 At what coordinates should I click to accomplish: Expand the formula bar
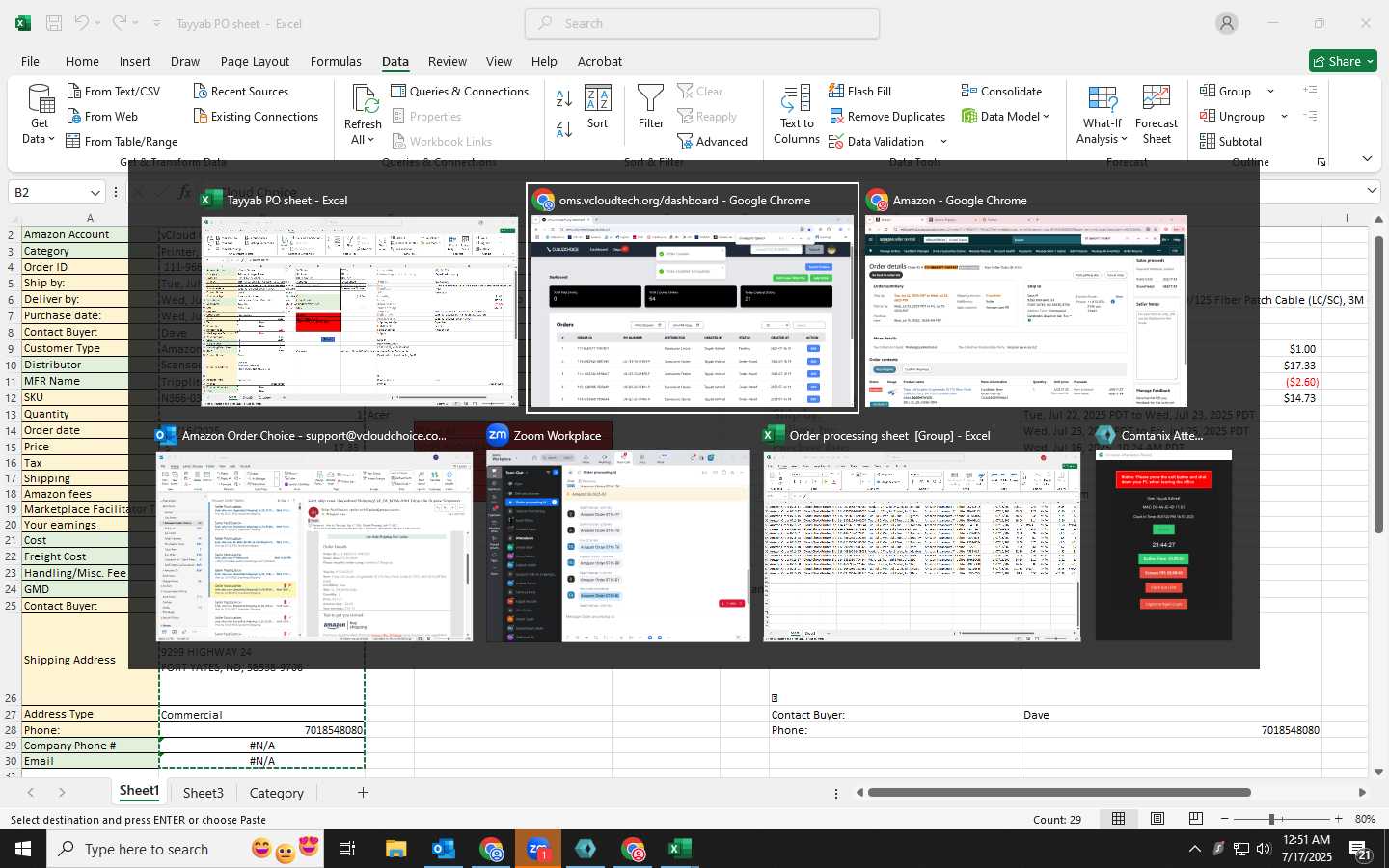1372,192
